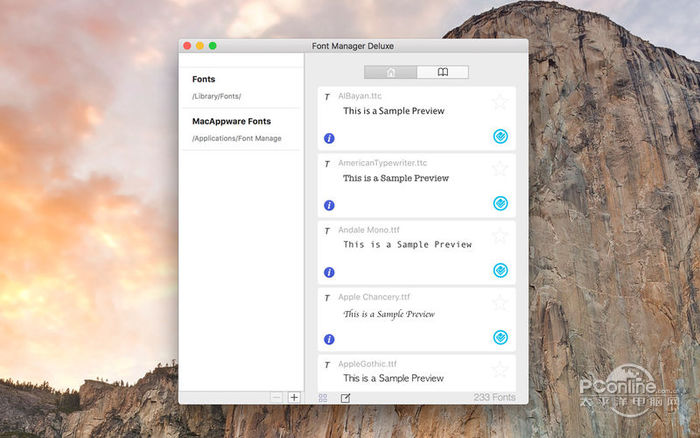Switch to the home tab
The width and height of the screenshot is (700, 438).
pyautogui.click(x=391, y=72)
